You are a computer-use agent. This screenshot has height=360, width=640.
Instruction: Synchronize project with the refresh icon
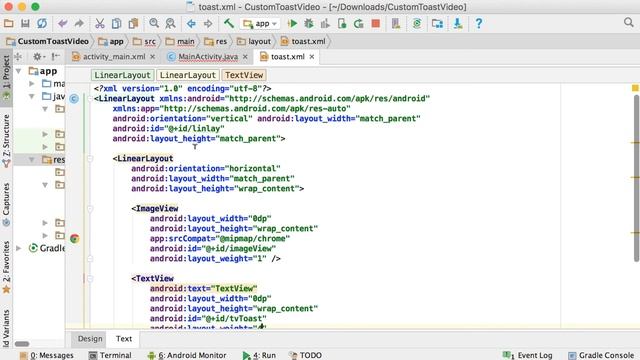click(x=42, y=24)
